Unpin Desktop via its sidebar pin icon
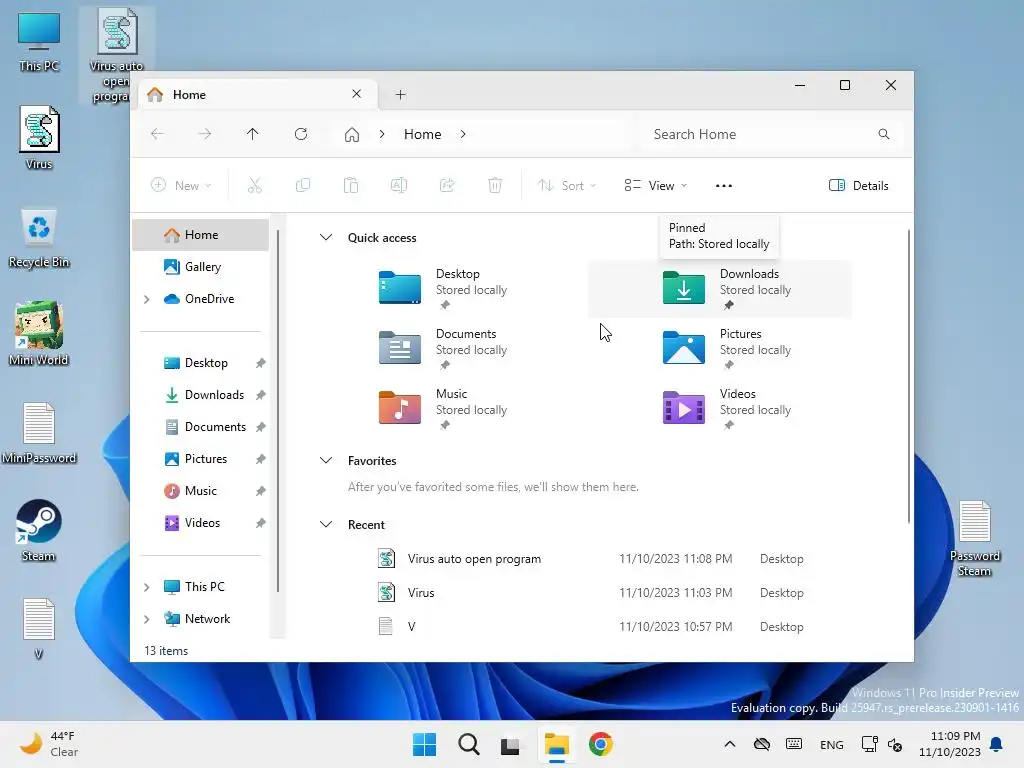Image resolution: width=1024 pixels, height=768 pixels. pos(261,363)
